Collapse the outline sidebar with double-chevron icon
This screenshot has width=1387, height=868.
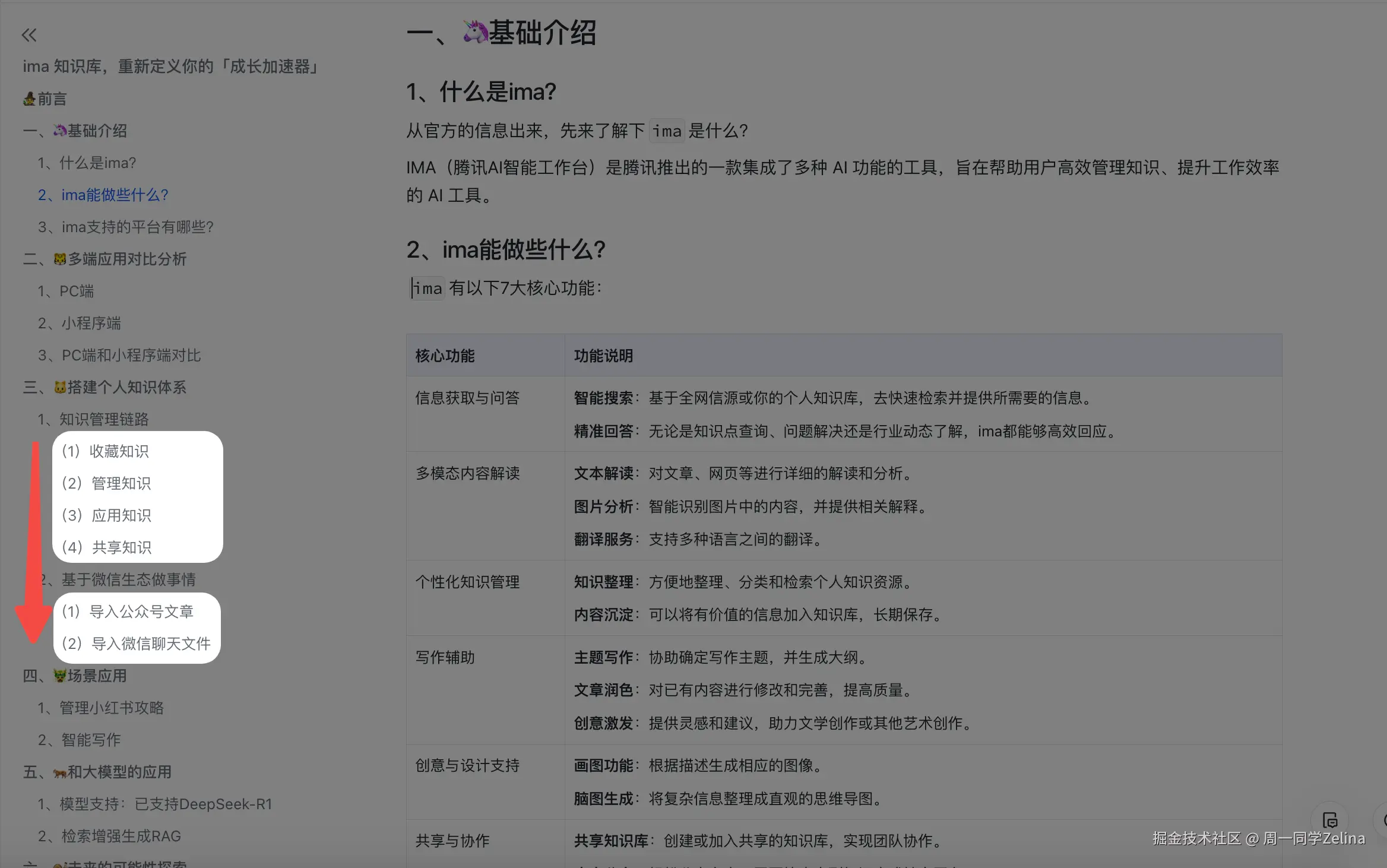click(x=29, y=35)
